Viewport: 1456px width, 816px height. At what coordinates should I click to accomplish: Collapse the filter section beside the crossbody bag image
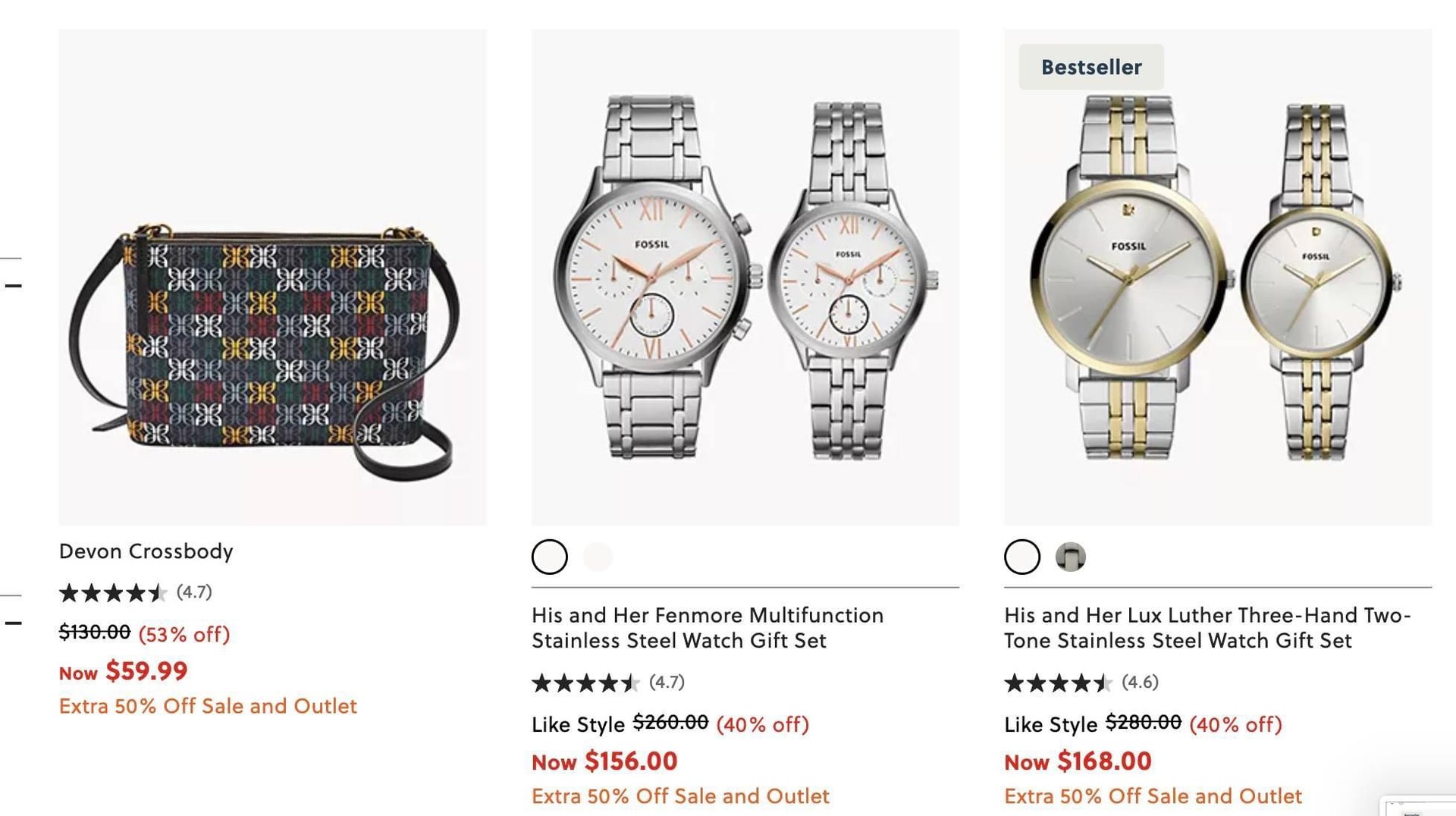pos(13,286)
